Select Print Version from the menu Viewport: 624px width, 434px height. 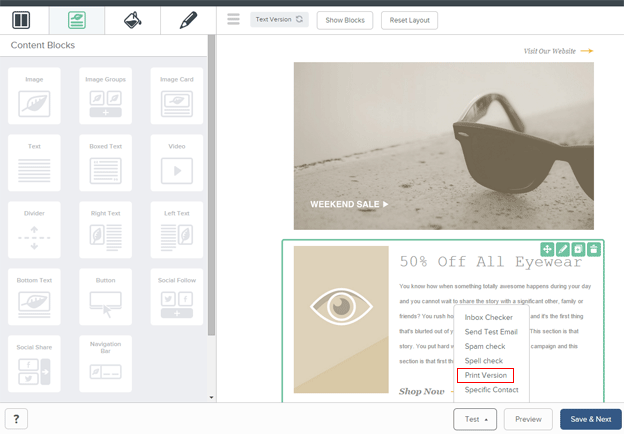pos(486,375)
